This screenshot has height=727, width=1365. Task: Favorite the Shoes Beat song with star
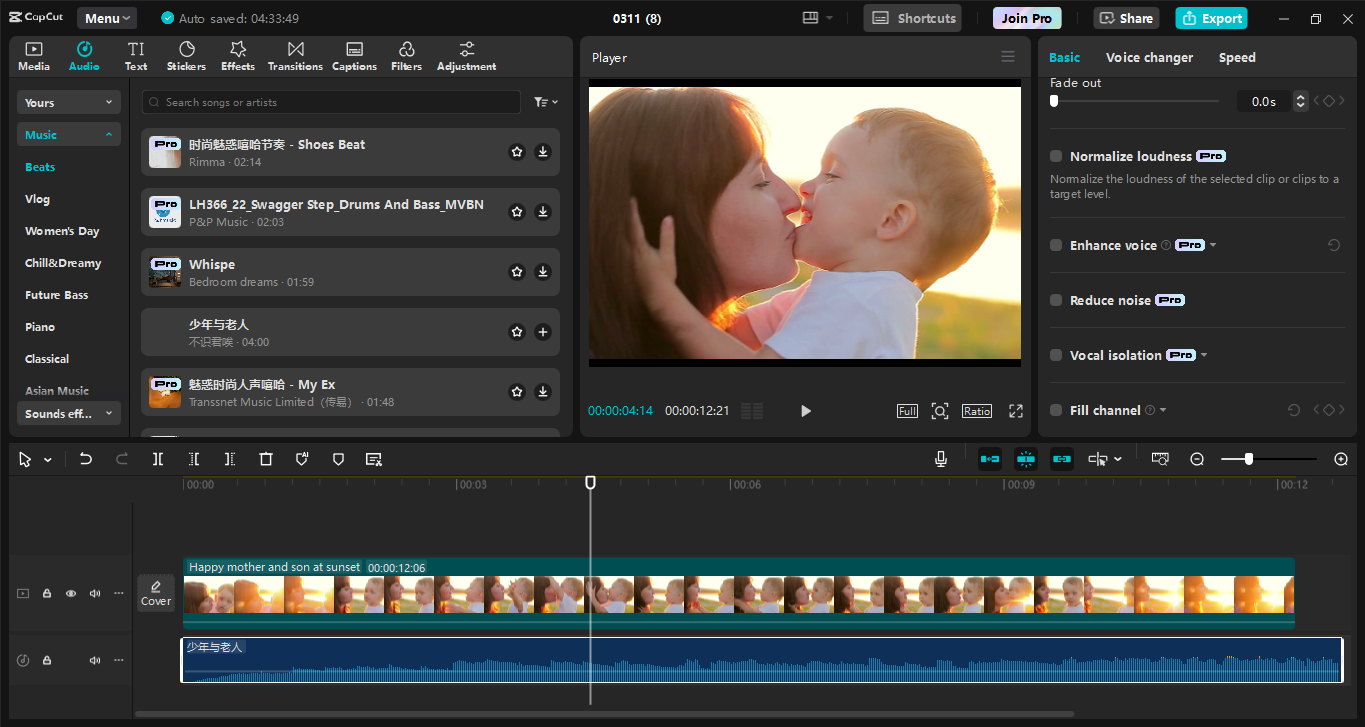(517, 152)
